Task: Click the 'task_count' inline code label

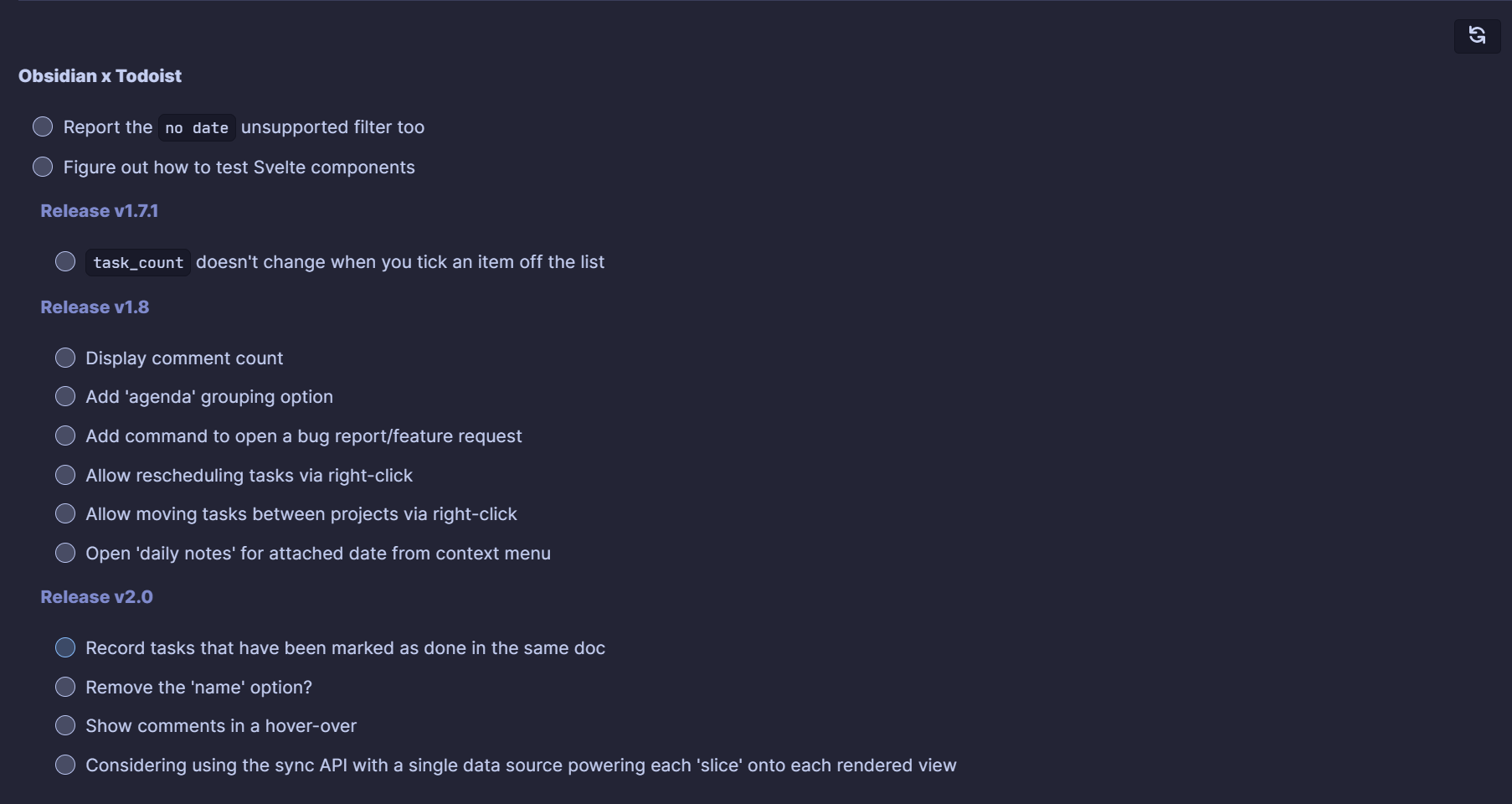Action: pyautogui.click(x=138, y=263)
